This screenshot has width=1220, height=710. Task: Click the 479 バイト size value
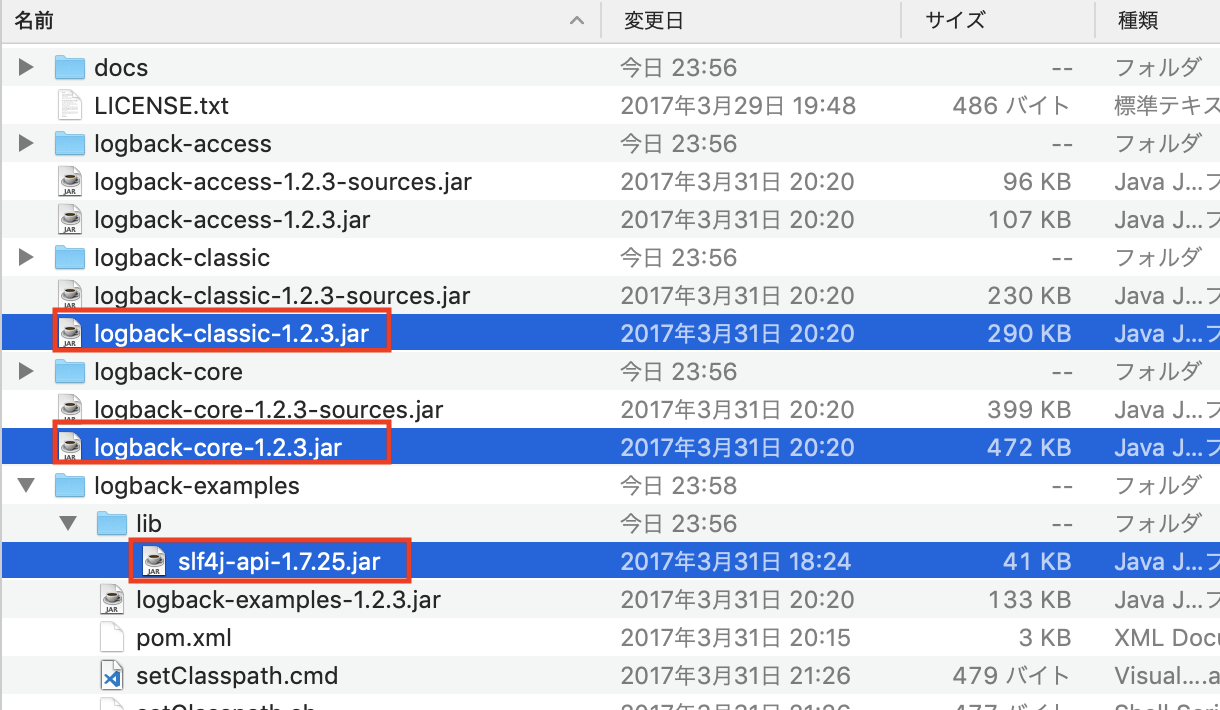1011,676
